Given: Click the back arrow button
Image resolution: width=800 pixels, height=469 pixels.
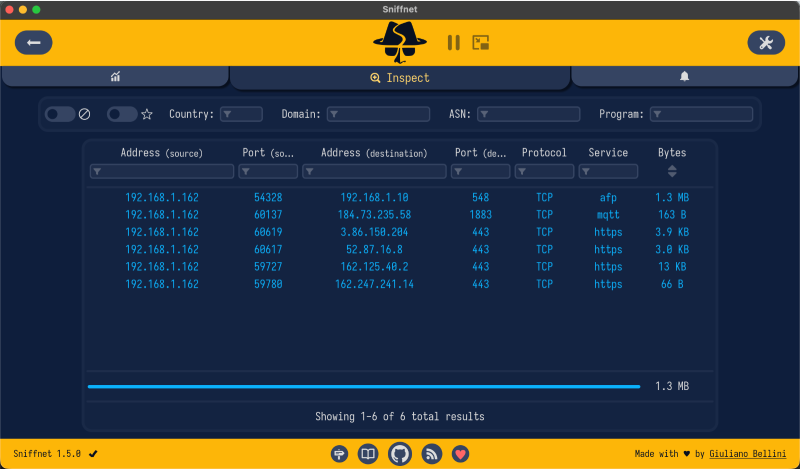Looking at the screenshot, I should [x=34, y=42].
